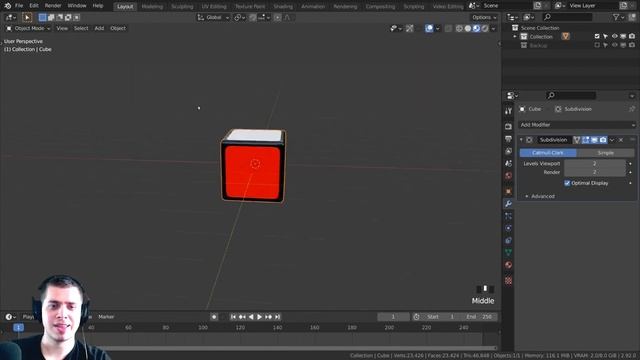Screen dimensions: 640x360
Task: Open the Scene properties tab
Action: pyautogui.click(x=508, y=163)
